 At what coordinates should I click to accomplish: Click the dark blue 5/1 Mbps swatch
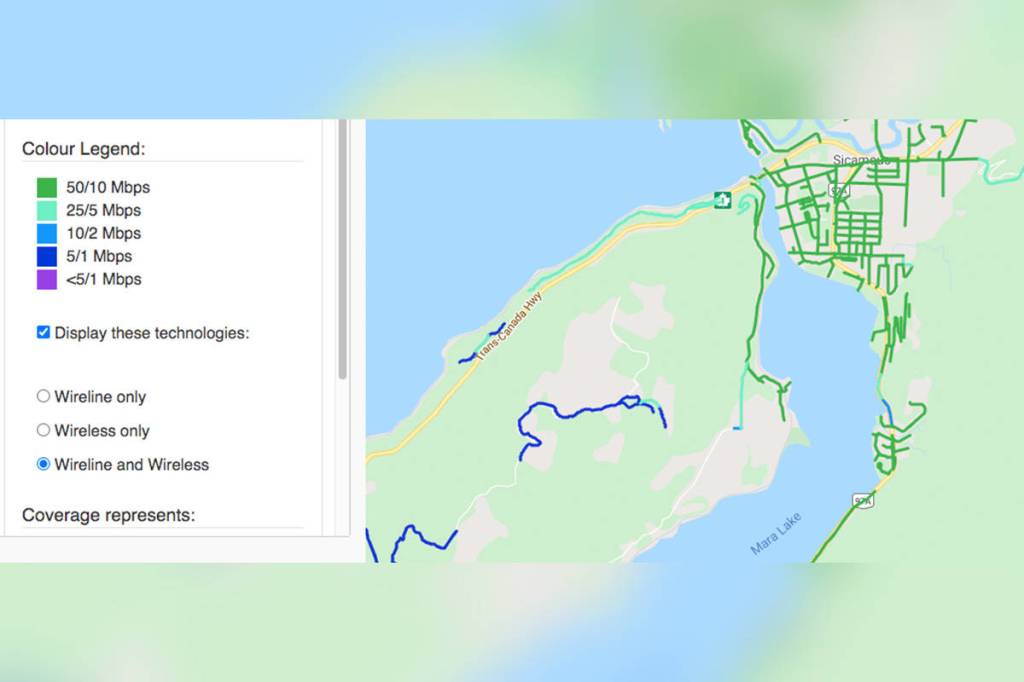click(x=47, y=256)
